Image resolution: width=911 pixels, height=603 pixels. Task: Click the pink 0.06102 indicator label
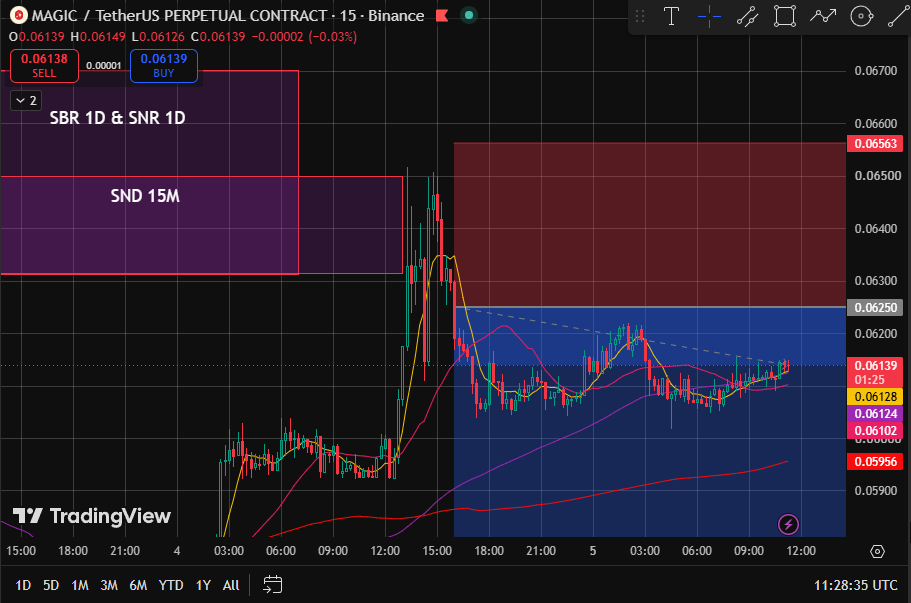[875, 430]
